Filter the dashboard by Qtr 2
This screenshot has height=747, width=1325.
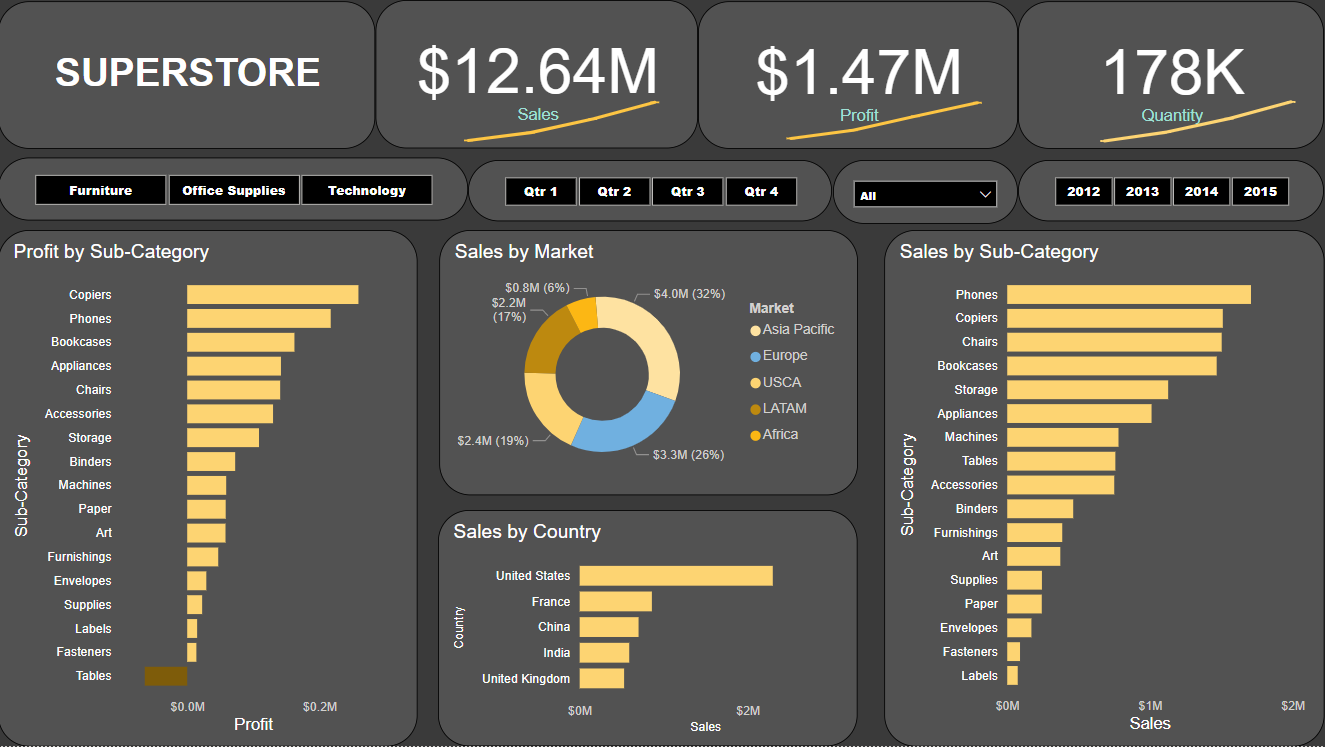[614, 191]
